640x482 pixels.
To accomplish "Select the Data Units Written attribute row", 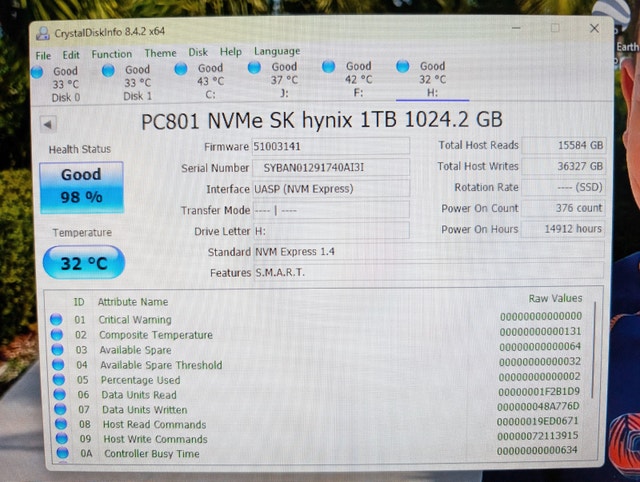I will pyautogui.click(x=318, y=408).
